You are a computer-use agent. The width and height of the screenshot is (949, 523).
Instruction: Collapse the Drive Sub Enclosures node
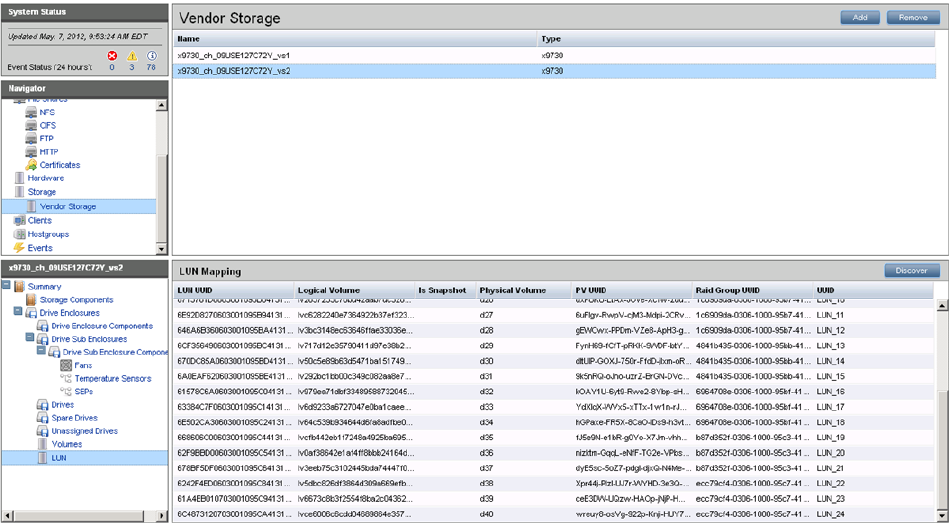29,339
